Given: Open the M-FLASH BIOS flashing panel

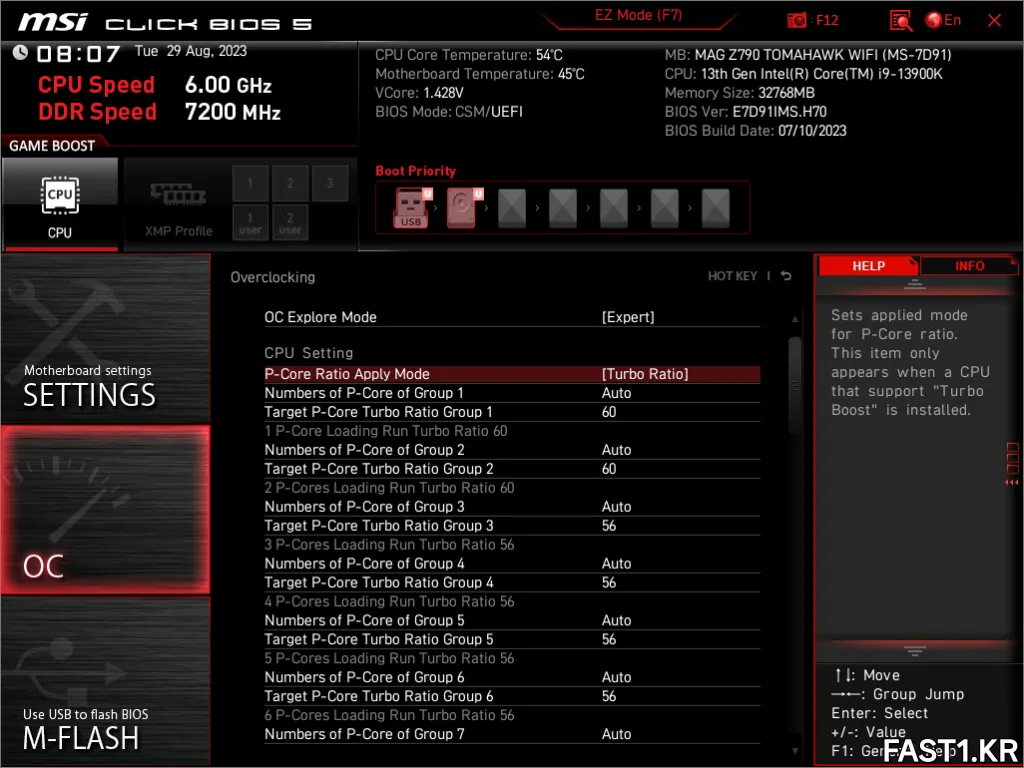Looking at the screenshot, I should click(x=106, y=680).
